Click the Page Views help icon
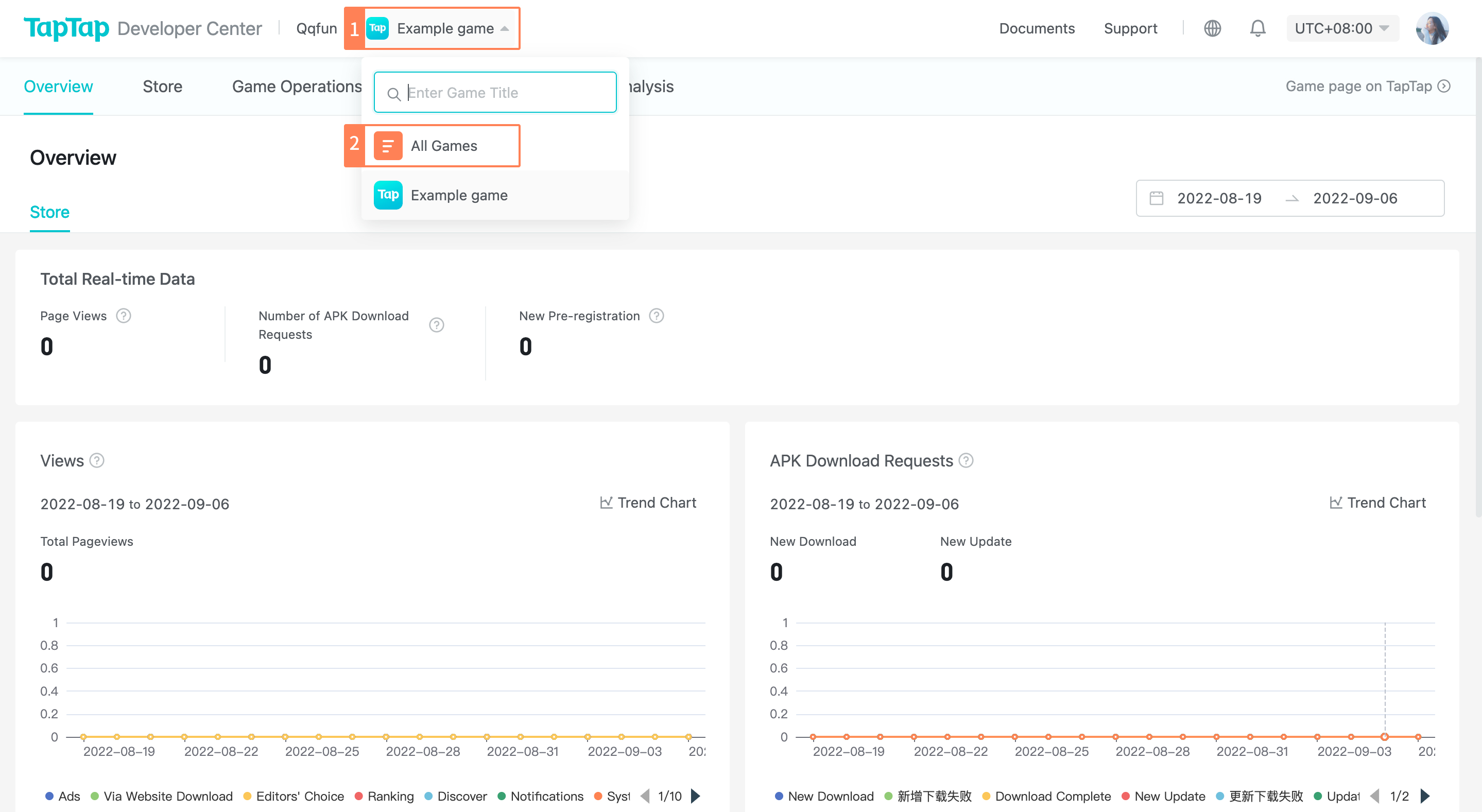This screenshot has height=812, width=1482. coord(124,316)
